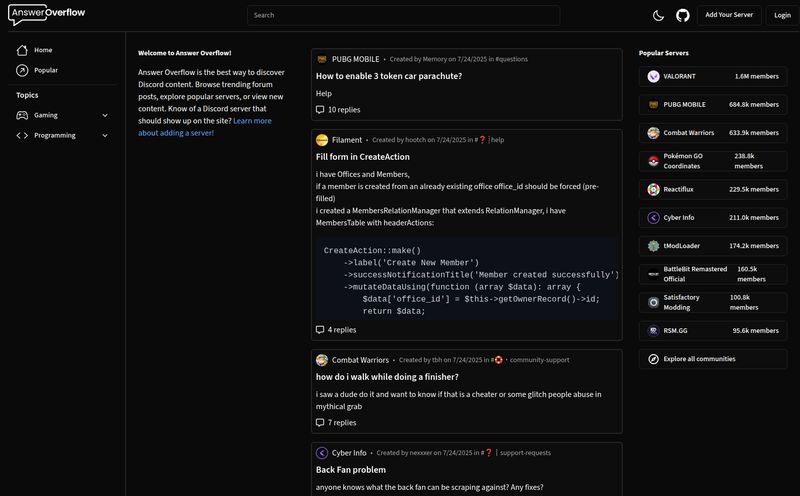Viewport: 800px width, 496px height.
Task: Click the Home house icon
Action: click(22, 50)
